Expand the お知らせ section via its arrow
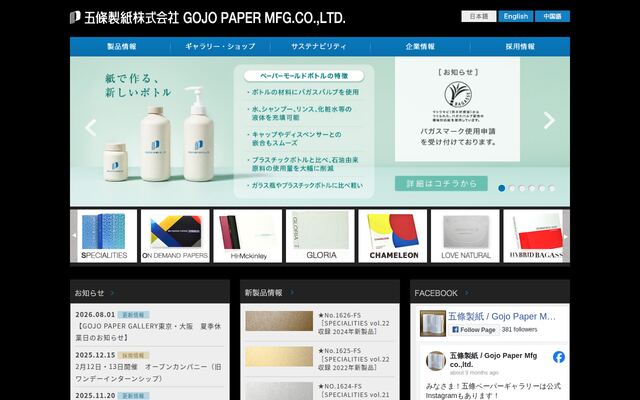This screenshot has width=640, height=400. pyautogui.click(x=112, y=293)
